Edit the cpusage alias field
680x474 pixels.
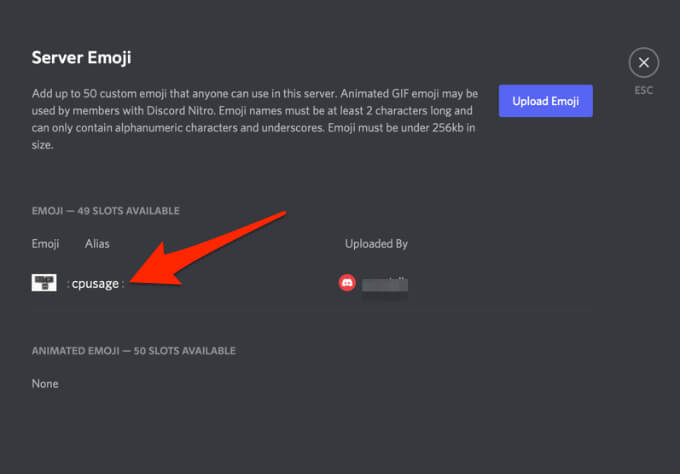(95, 284)
